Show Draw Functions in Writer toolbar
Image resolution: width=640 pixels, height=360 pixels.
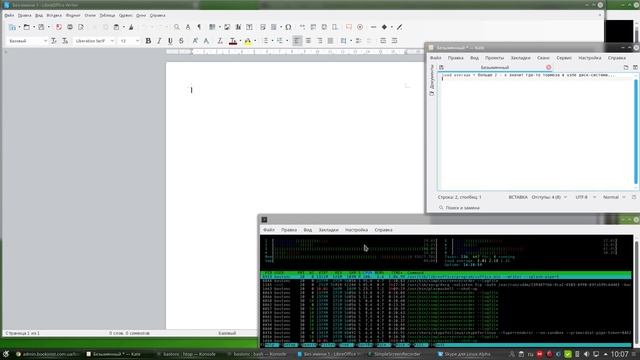[x=400, y=27]
